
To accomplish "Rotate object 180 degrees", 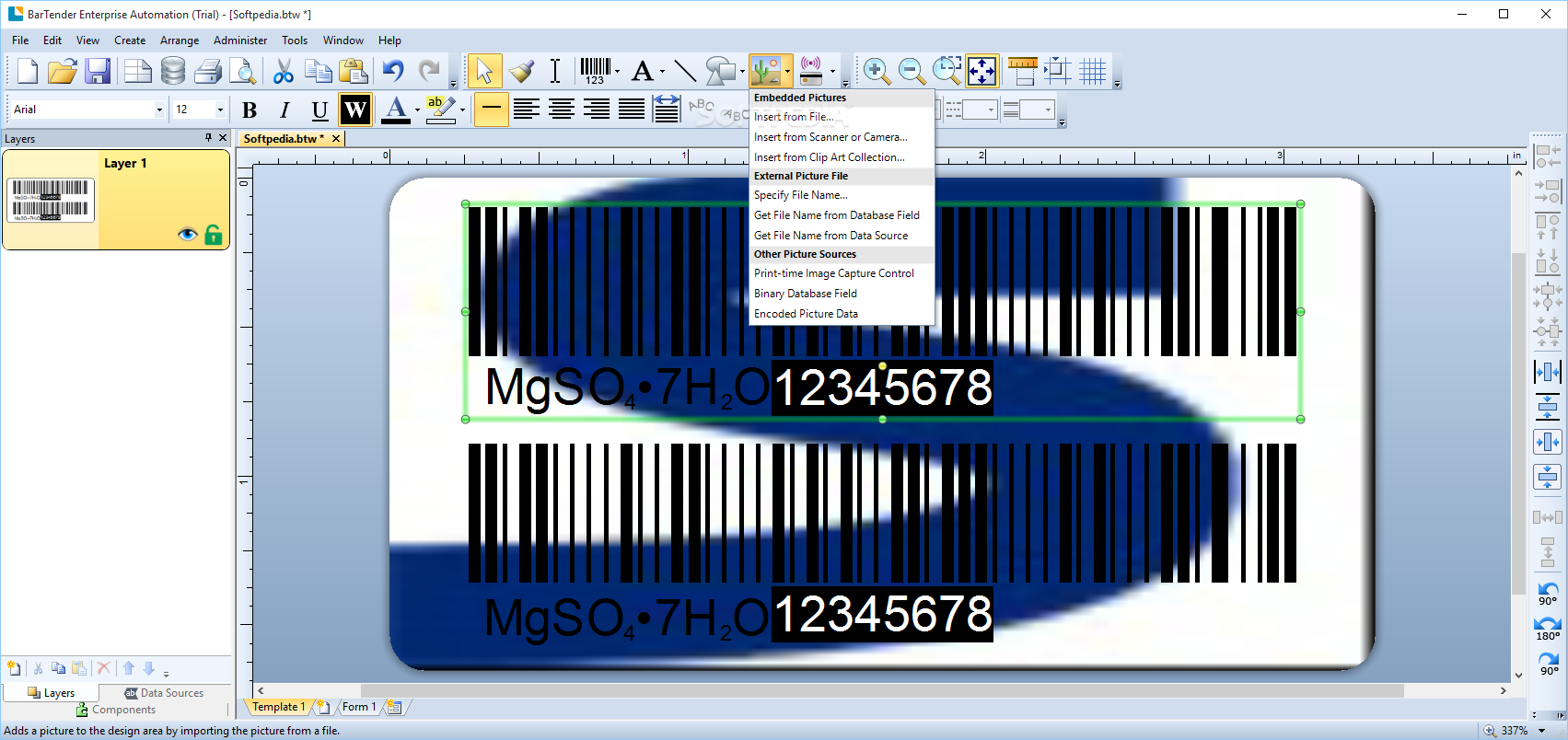I will (x=1548, y=628).
